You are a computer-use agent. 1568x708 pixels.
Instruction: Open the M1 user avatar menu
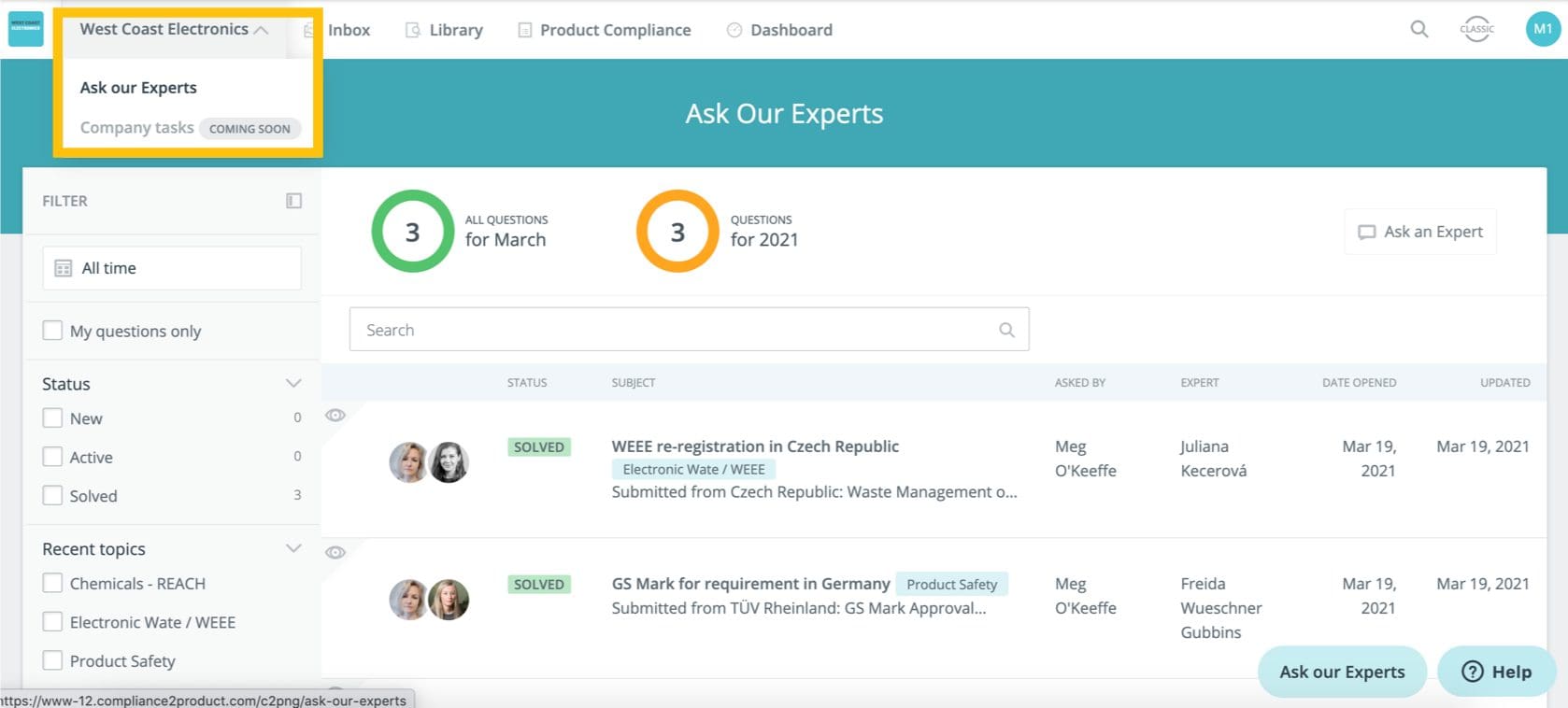(x=1542, y=29)
